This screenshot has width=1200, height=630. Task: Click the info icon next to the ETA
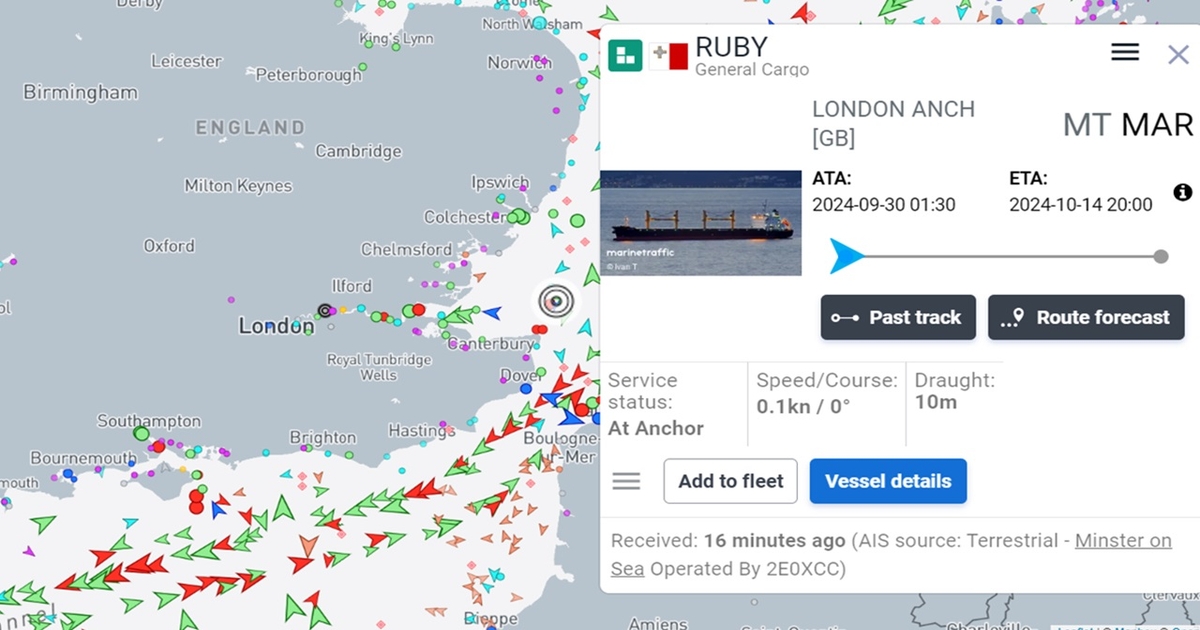(x=1182, y=192)
